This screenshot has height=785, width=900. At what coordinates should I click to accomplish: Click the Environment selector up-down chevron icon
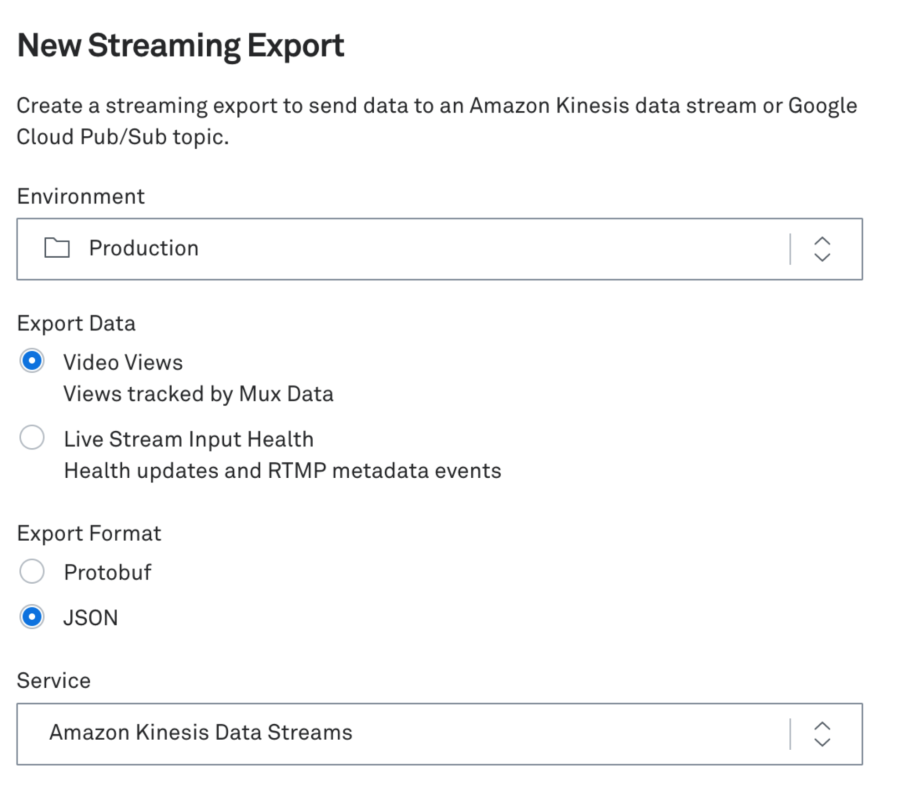coord(822,249)
